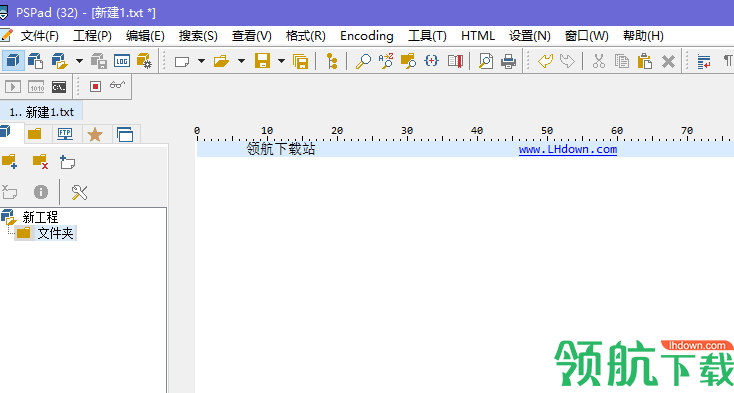Click the run play icon

pyautogui.click(x=13, y=87)
